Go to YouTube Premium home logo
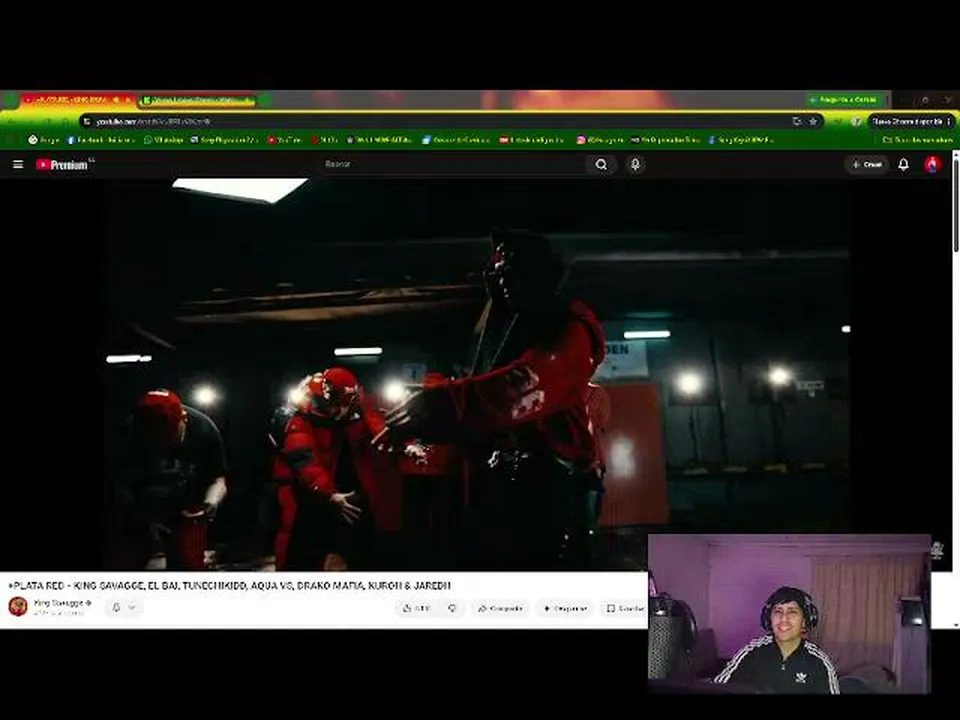This screenshot has width=960, height=720. [x=64, y=164]
